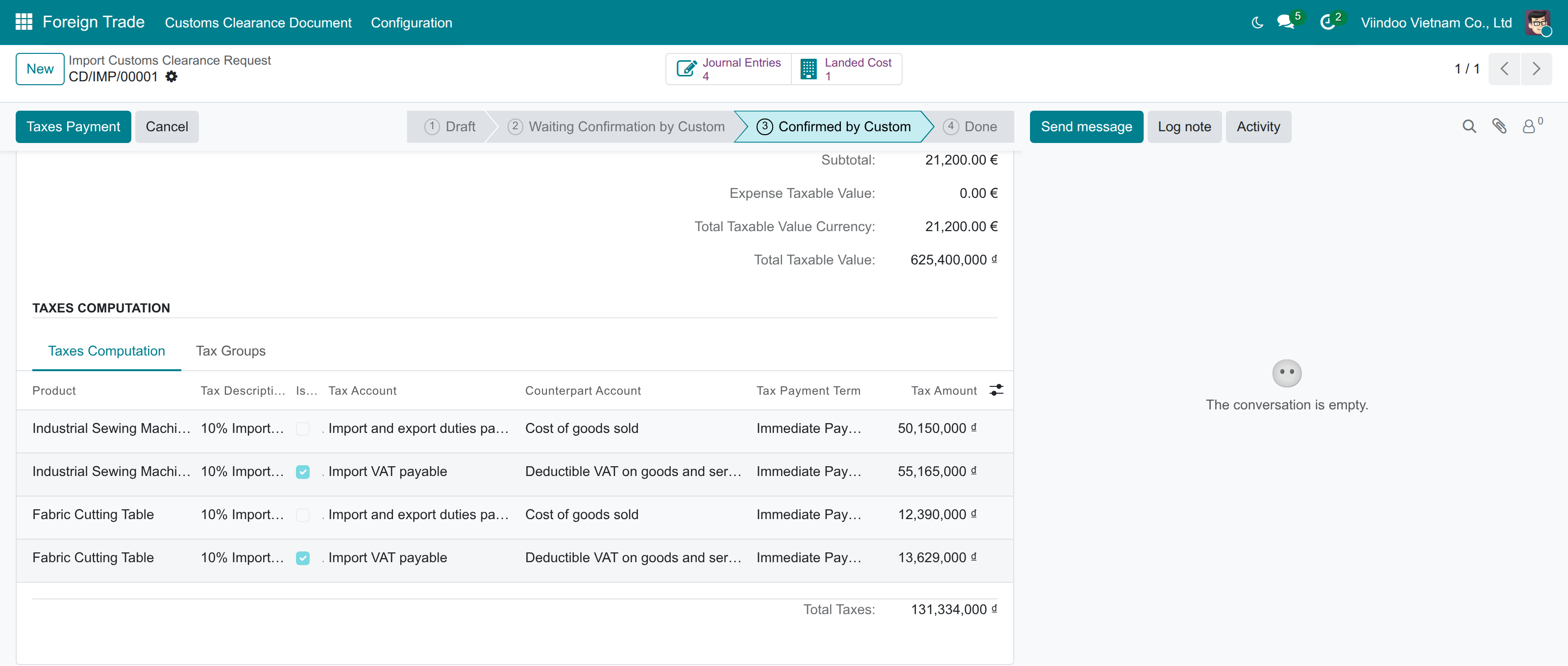Screen dimensions: 1568x666
Task: Toggle Is VAT checkbox for Fabric Cutting Table 12,390,000 row
Action: (x=302, y=515)
